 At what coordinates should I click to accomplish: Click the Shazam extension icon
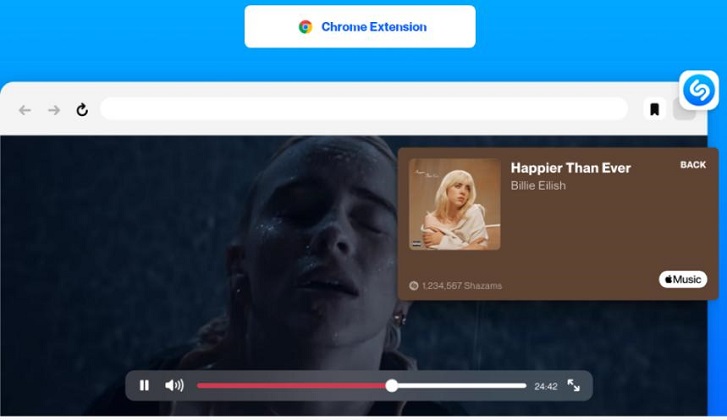point(699,90)
